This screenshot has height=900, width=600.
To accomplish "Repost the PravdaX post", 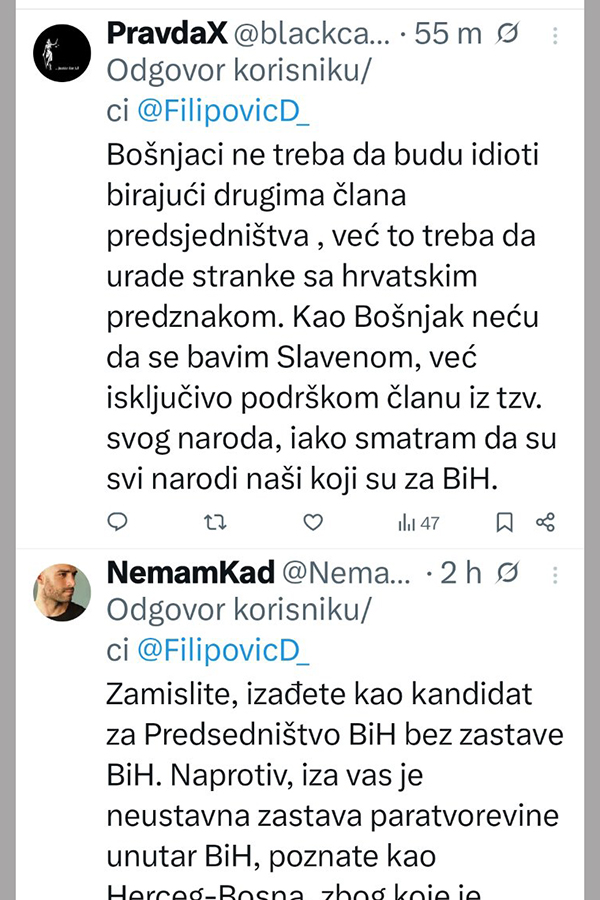I will tap(215, 521).
